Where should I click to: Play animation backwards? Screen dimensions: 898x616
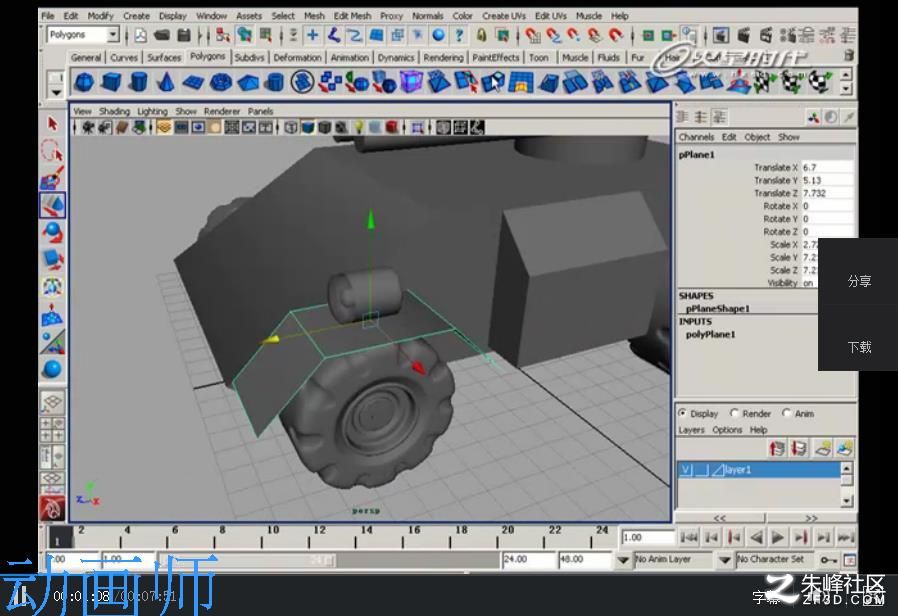click(756, 538)
